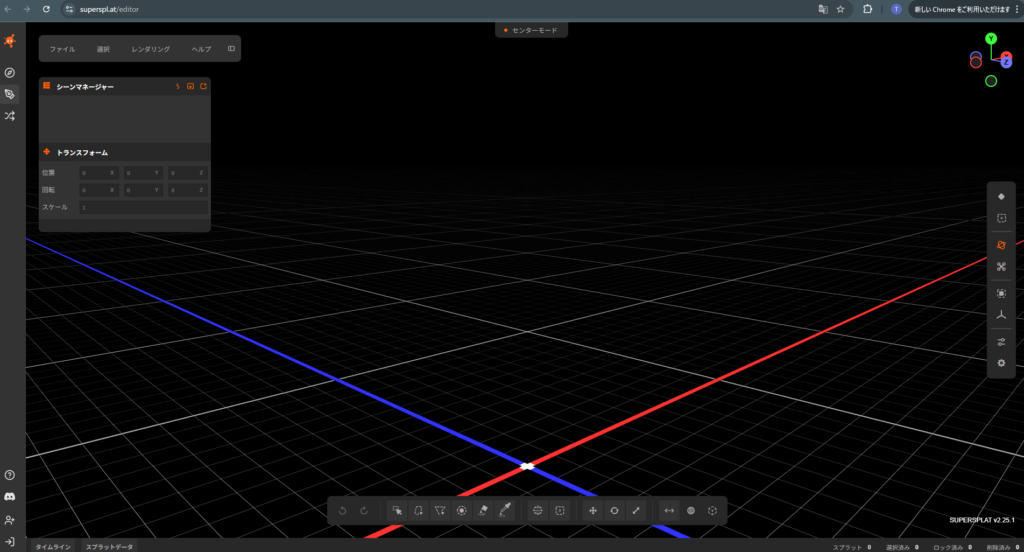Viewport: 1024px width, 552px height.
Task: Open the スプラットデータ tab
Action: pyautogui.click(x=109, y=547)
